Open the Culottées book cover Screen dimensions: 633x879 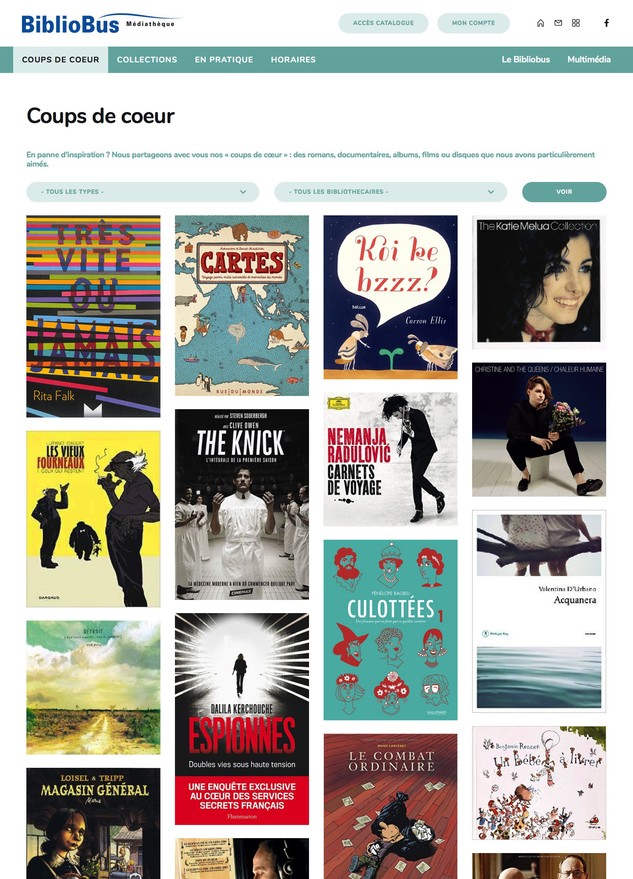pos(390,630)
